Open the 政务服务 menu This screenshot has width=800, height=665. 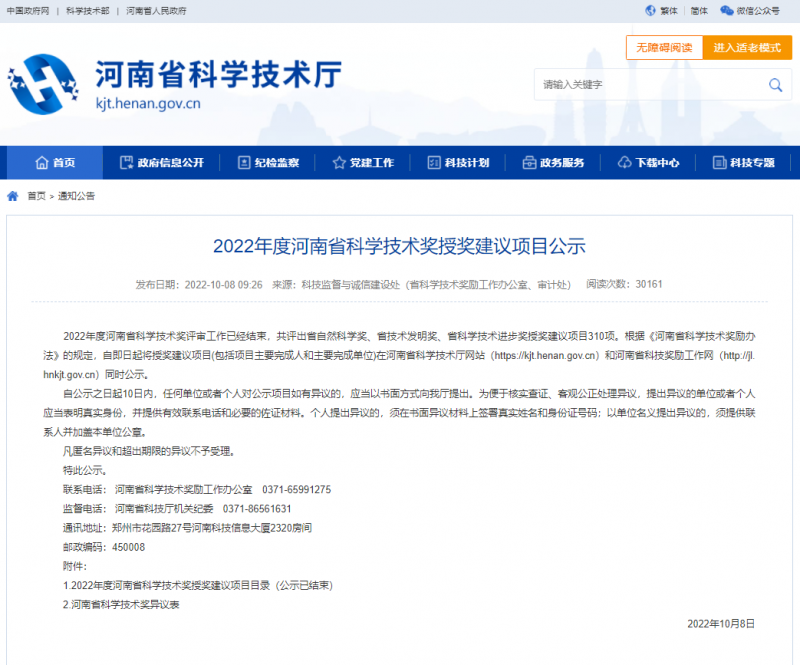(552, 163)
